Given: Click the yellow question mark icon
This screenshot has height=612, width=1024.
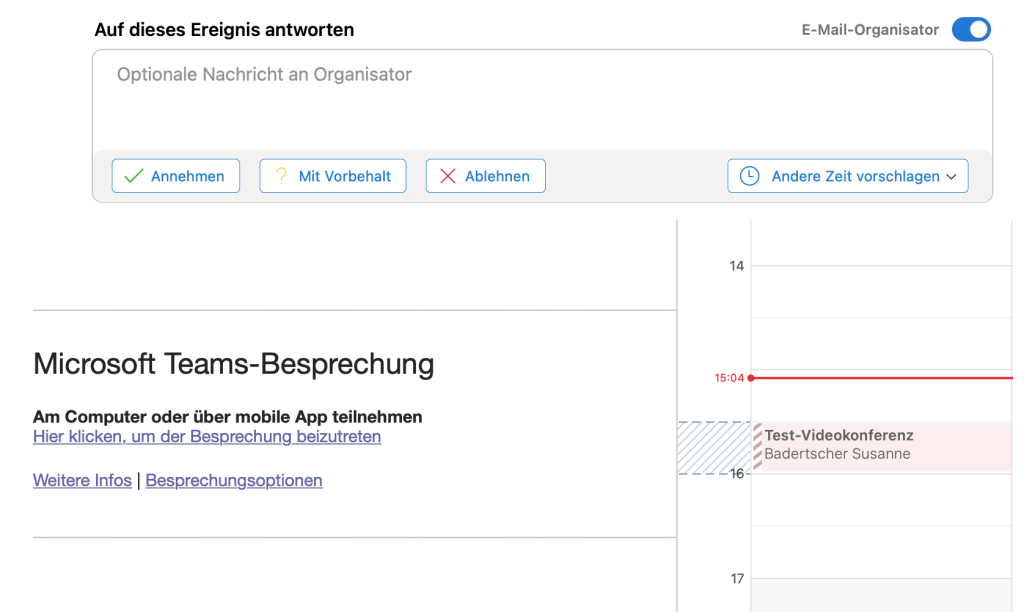Looking at the screenshot, I should tap(281, 176).
